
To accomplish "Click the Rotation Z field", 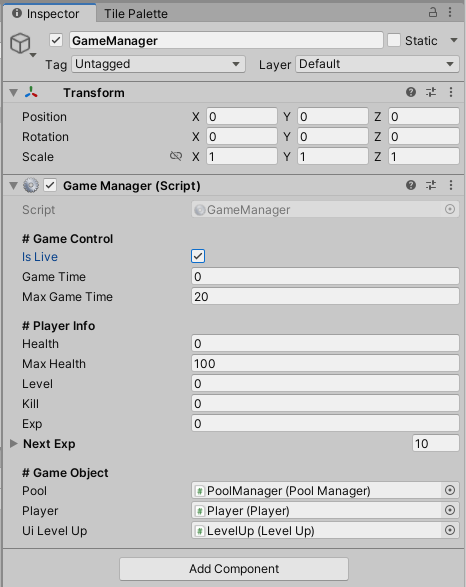I will click(424, 137).
